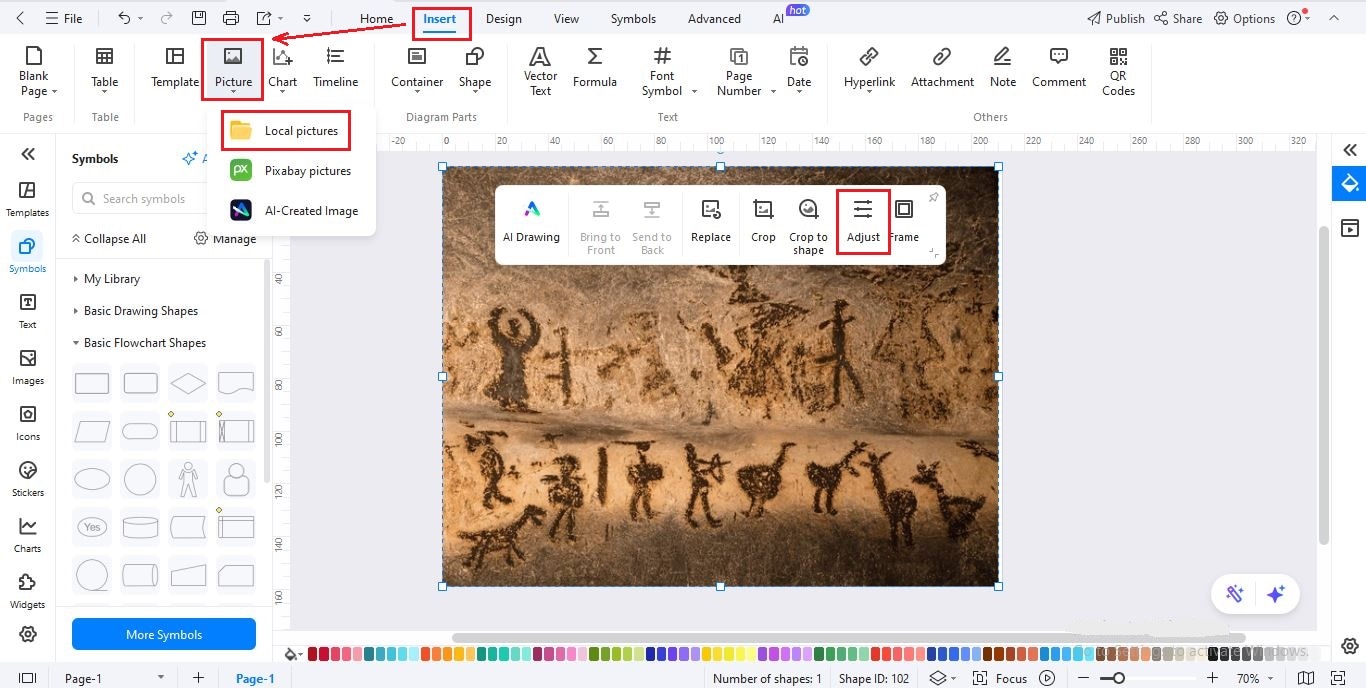The height and width of the screenshot is (688, 1366).
Task: Click the Publish button
Action: click(x=1115, y=18)
